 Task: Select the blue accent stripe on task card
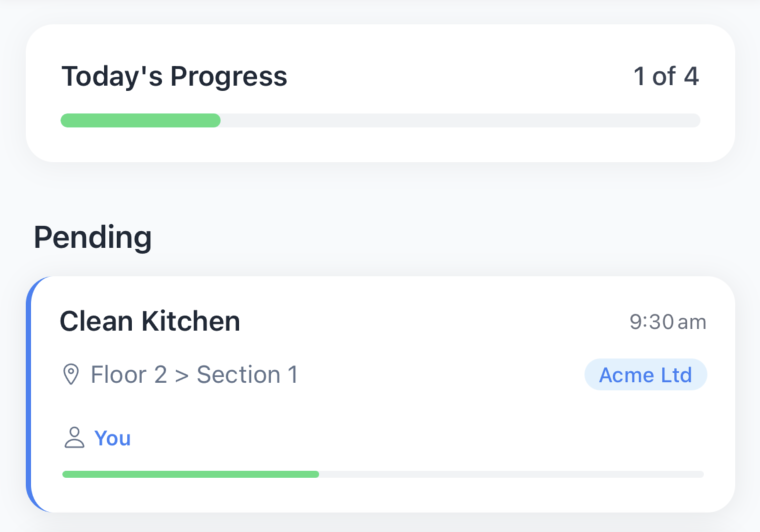29,394
